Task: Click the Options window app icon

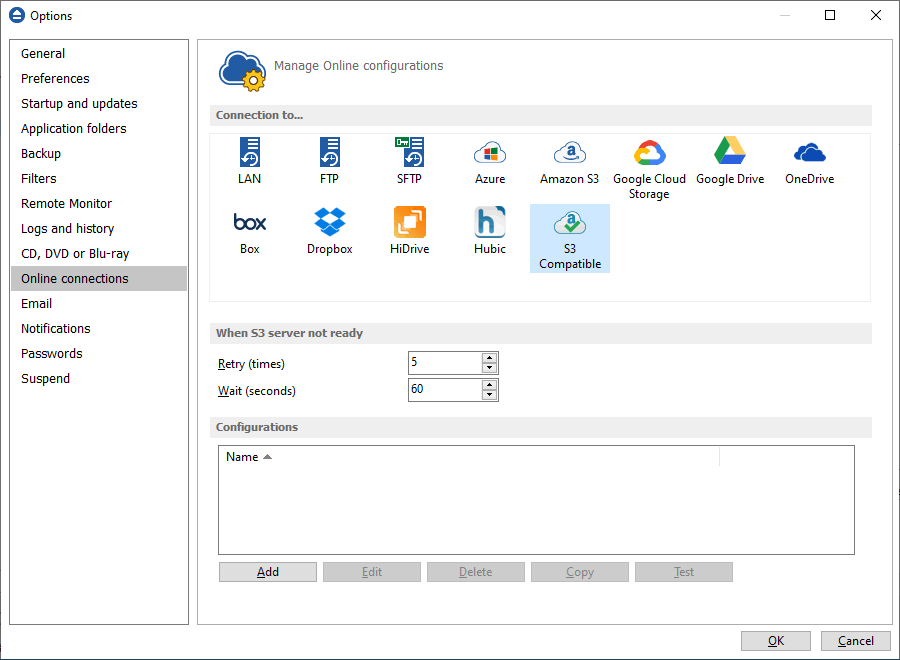Action: pyautogui.click(x=17, y=15)
